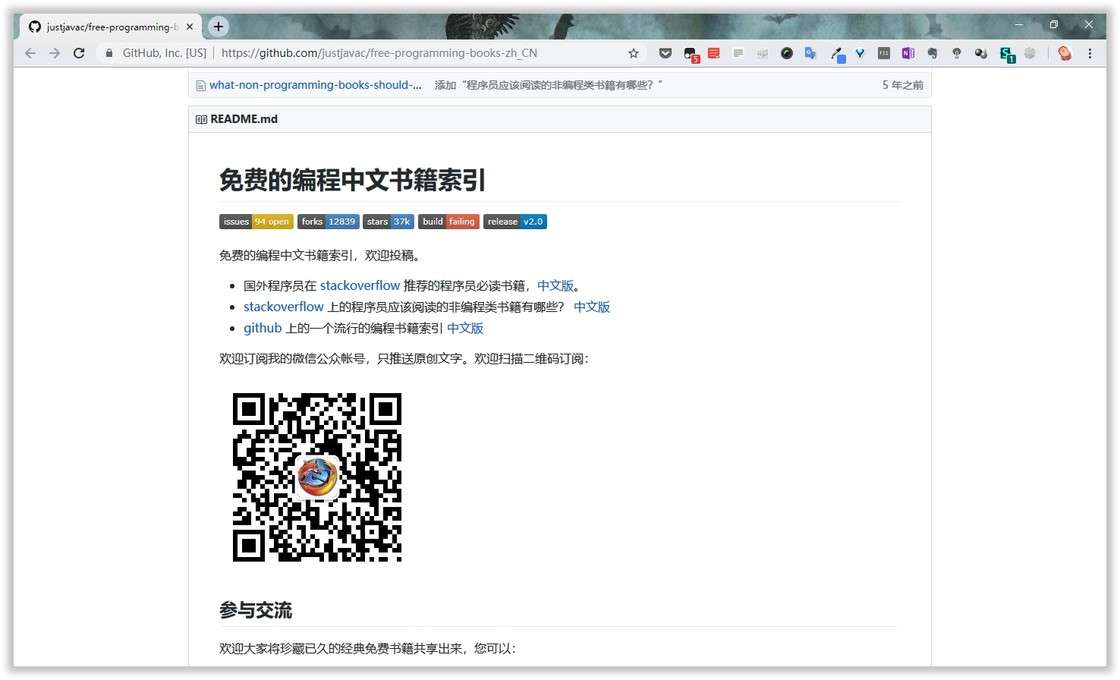The height and width of the screenshot is (680, 1120).
Task: Click the back navigation arrow
Action: 30,53
